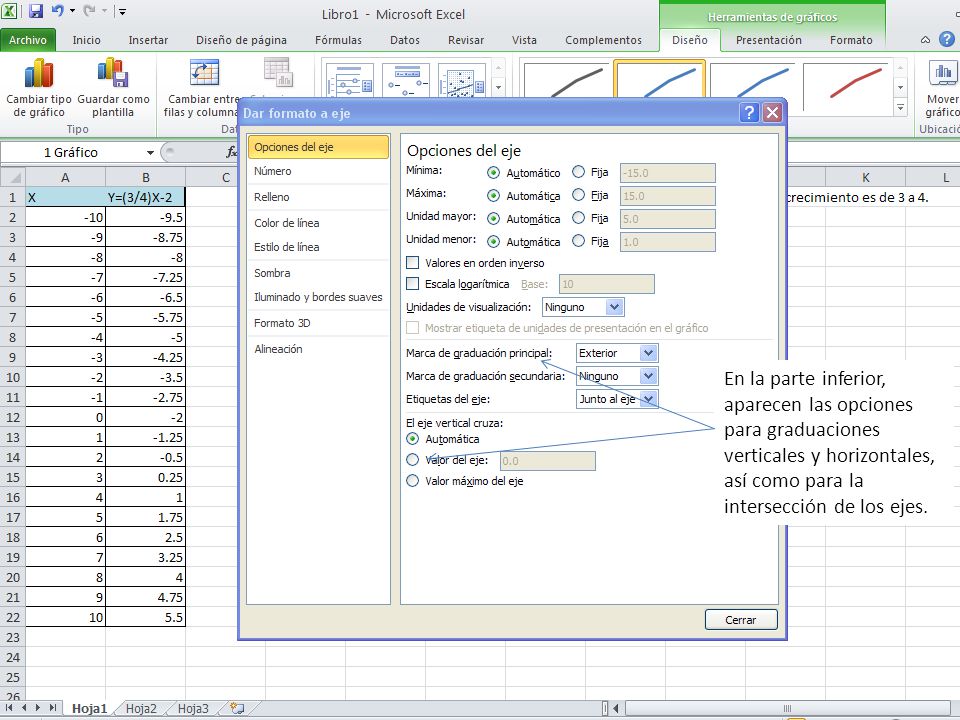Screen dimensions: 960x720
Task: Switch to the Fórmulas ribbon tab
Action: 338,40
